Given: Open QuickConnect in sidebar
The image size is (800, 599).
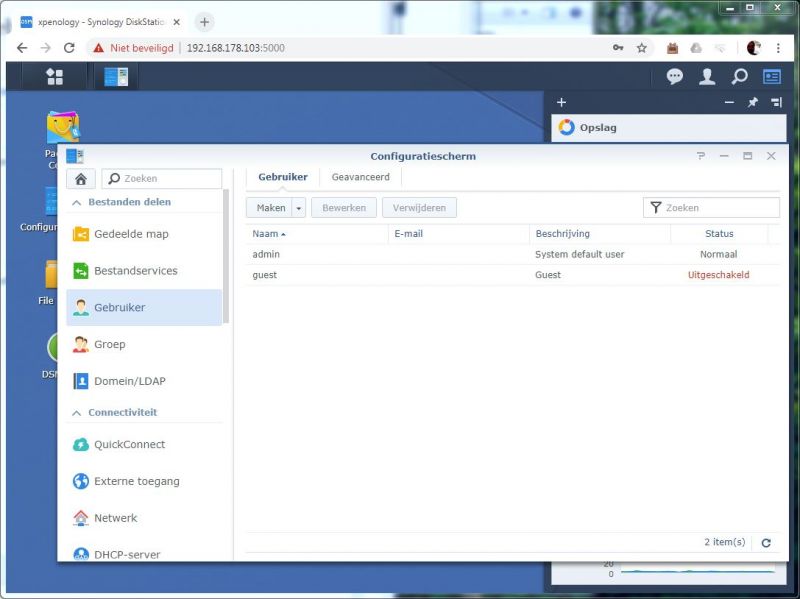Looking at the screenshot, I should [144, 444].
